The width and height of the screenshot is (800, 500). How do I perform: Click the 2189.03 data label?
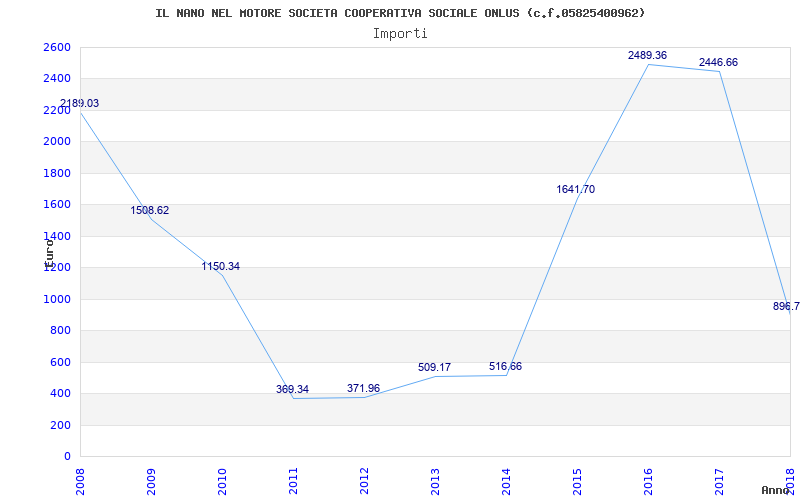click(x=79, y=104)
